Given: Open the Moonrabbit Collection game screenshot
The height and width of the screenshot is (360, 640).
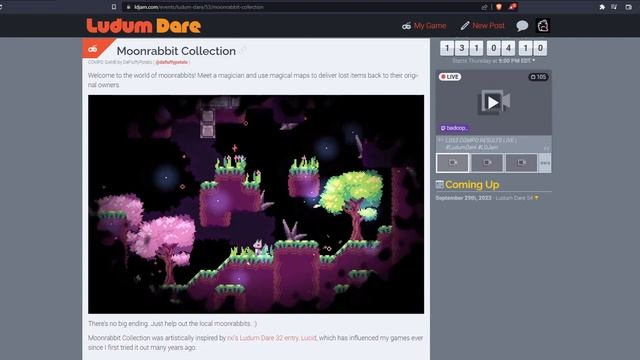Looking at the screenshot, I should pyautogui.click(x=256, y=204).
